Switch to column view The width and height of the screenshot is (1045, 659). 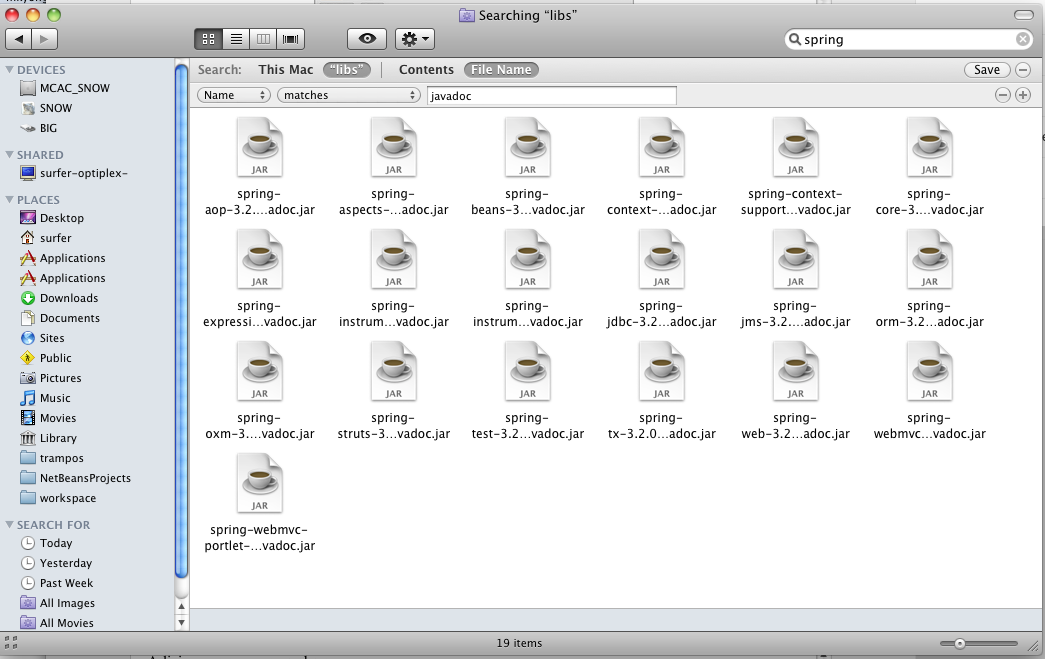tap(263, 39)
